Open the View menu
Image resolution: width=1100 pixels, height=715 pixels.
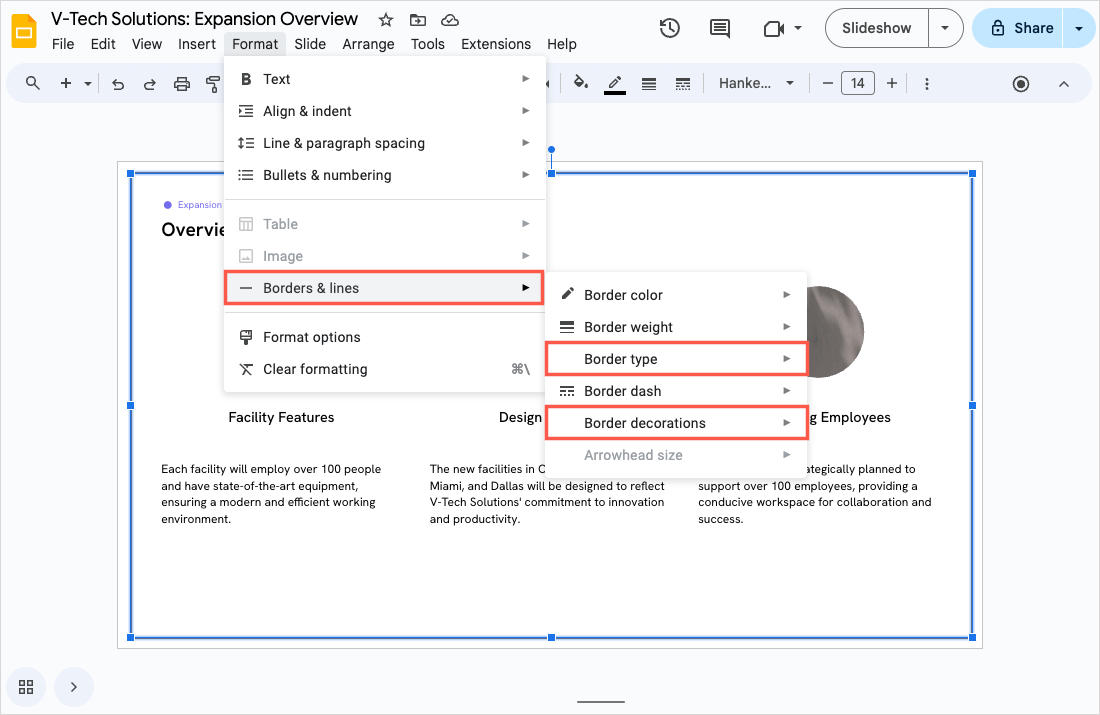click(147, 44)
